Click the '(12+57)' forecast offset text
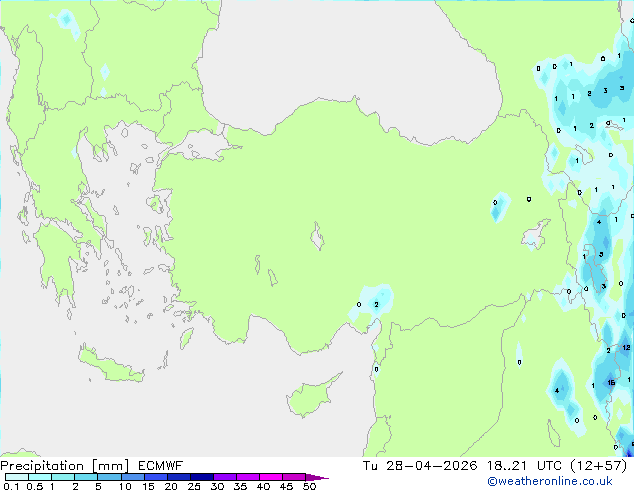The height and width of the screenshot is (490, 634). (x=598, y=466)
